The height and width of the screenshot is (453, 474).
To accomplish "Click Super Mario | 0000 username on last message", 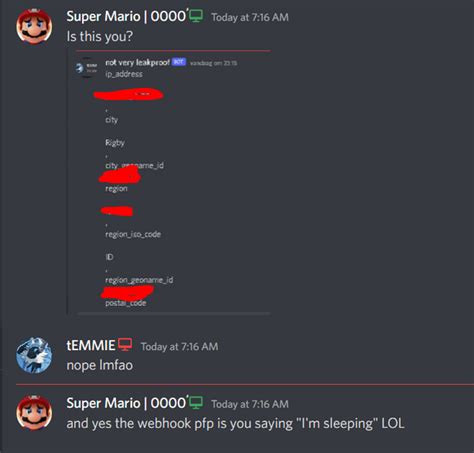I will pos(126,403).
